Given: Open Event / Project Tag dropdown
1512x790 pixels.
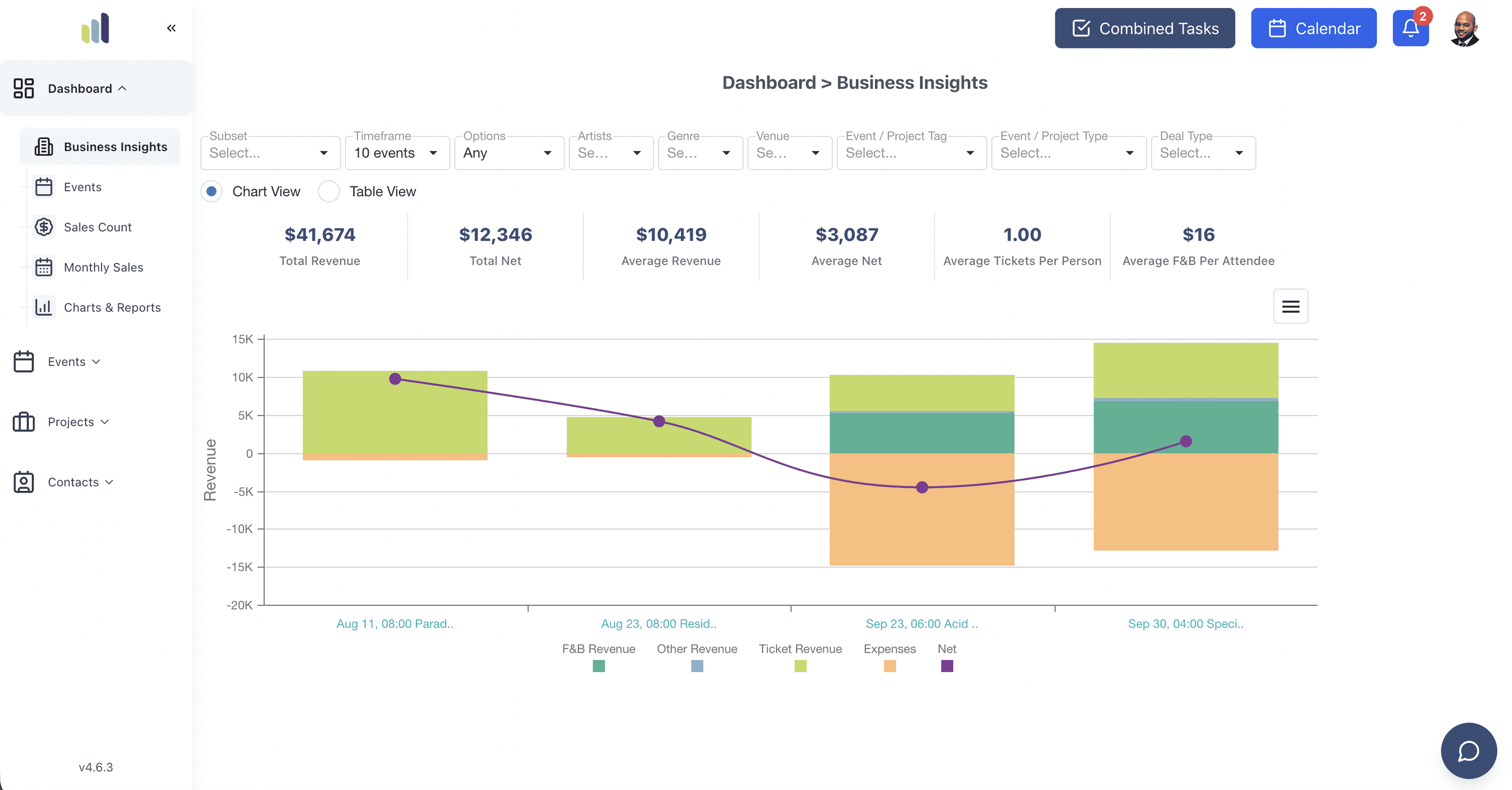Looking at the screenshot, I should pyautogui.click(x=912, y=153).
